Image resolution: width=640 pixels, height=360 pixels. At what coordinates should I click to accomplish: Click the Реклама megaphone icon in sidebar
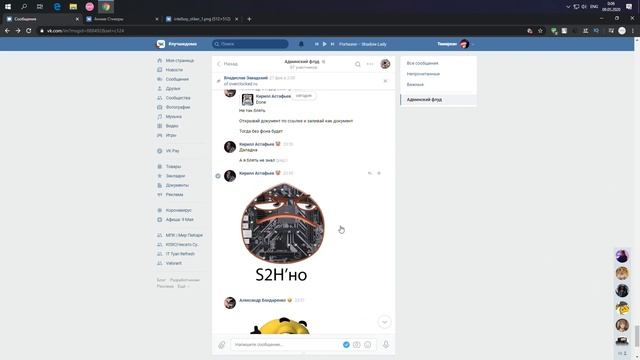click(x=160, y=195)
